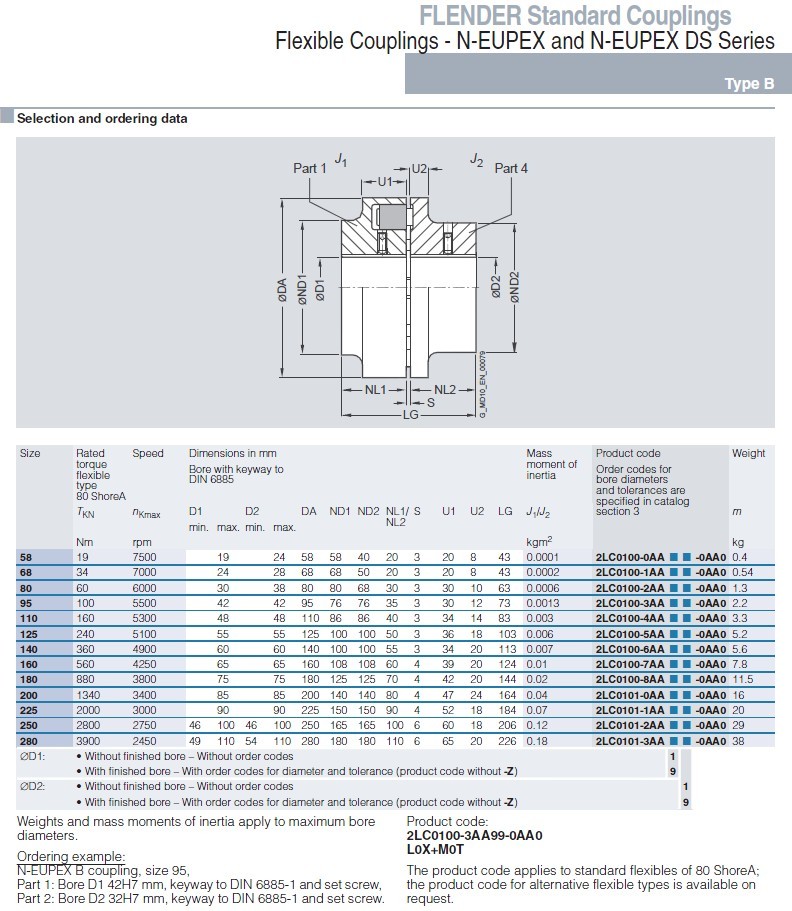Click the hatched coupling cross-section drawing
Image resolution: width=792 pixels, height=911 pixels.
409,288
